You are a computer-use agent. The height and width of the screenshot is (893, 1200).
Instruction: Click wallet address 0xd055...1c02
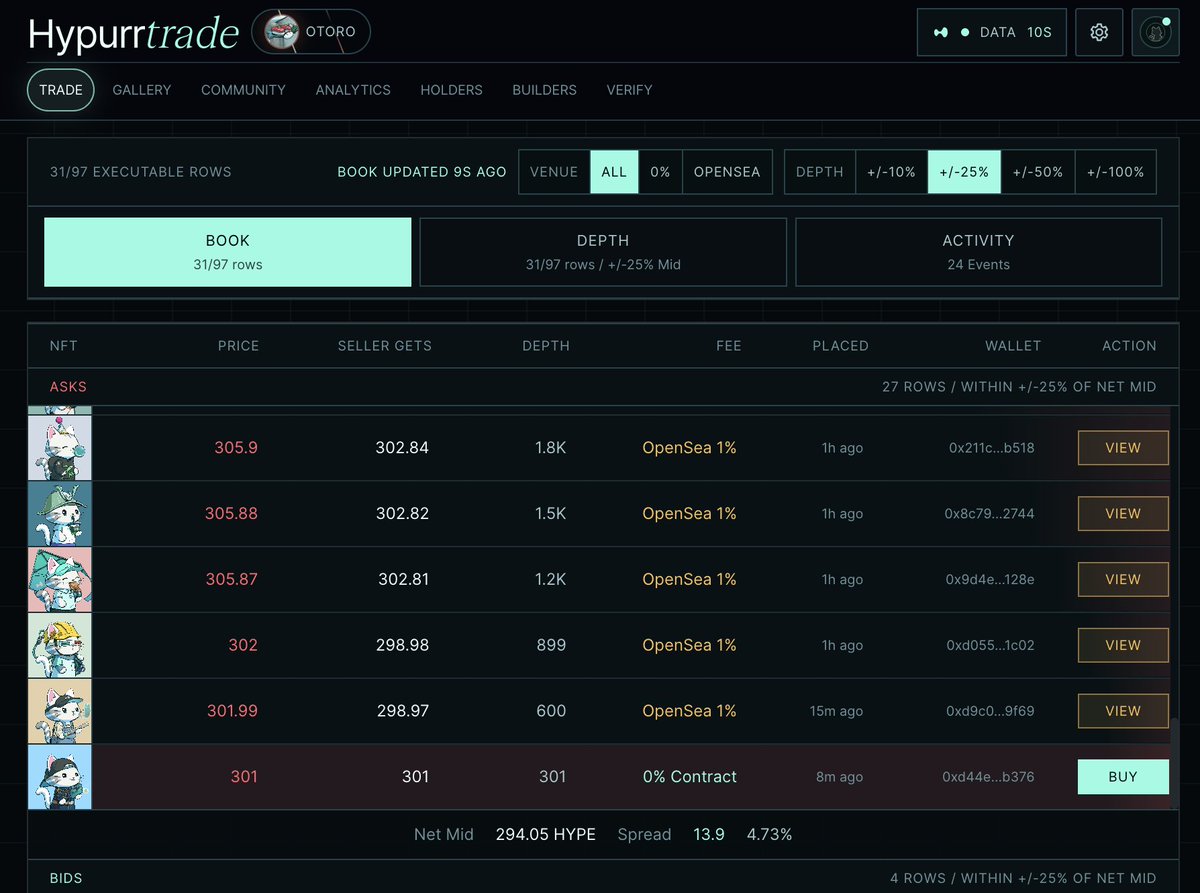pos(989,645)
